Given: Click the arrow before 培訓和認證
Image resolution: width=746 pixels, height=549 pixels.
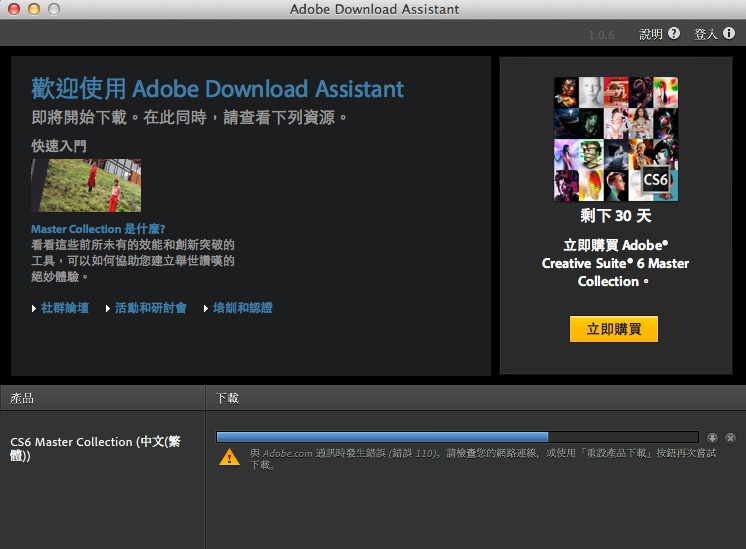Looking at the screenshot, I should 206,308.
